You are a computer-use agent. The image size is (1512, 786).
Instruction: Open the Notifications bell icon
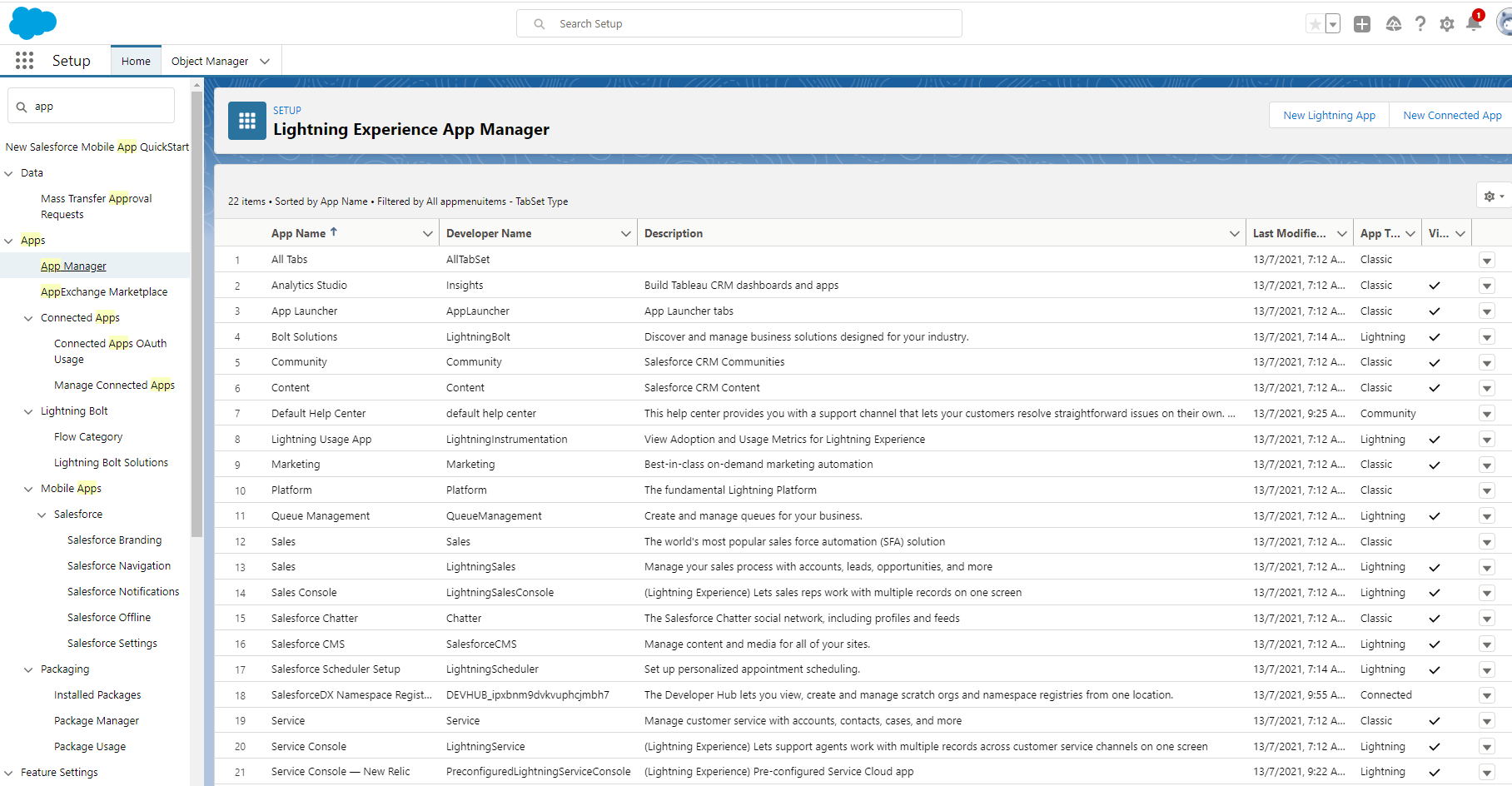[x=1474, y=22]
